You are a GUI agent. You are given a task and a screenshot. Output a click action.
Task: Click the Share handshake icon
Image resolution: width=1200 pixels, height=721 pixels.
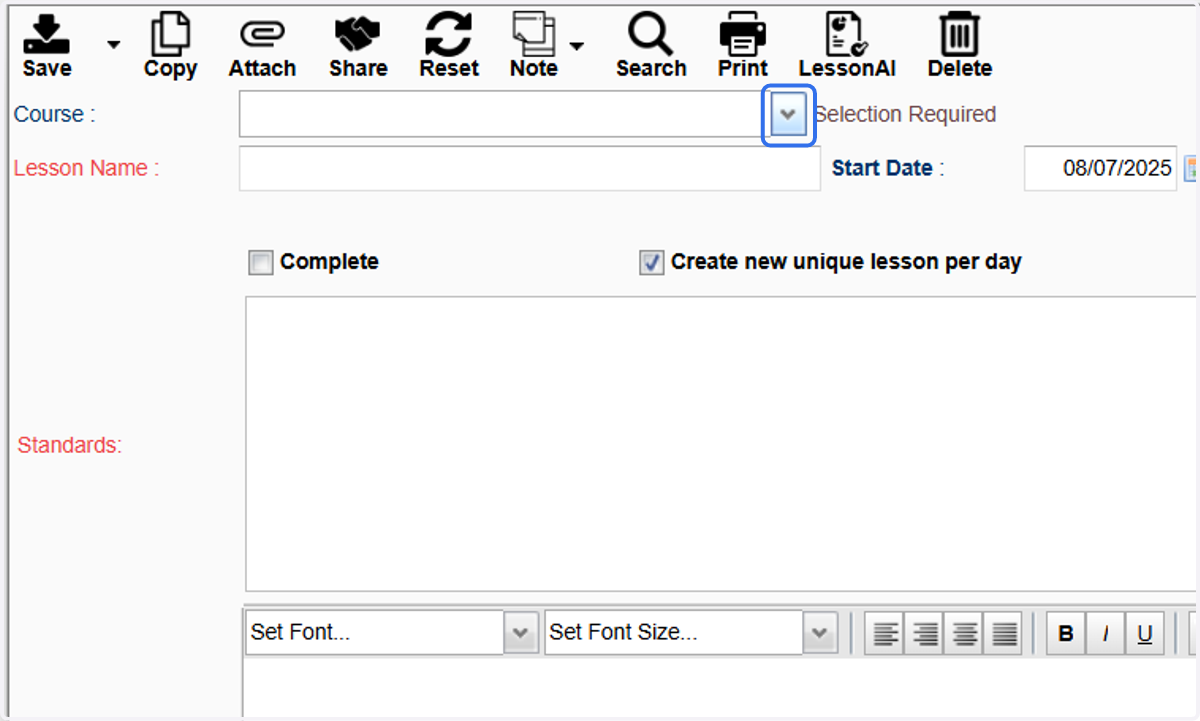(x=358, y=45)
